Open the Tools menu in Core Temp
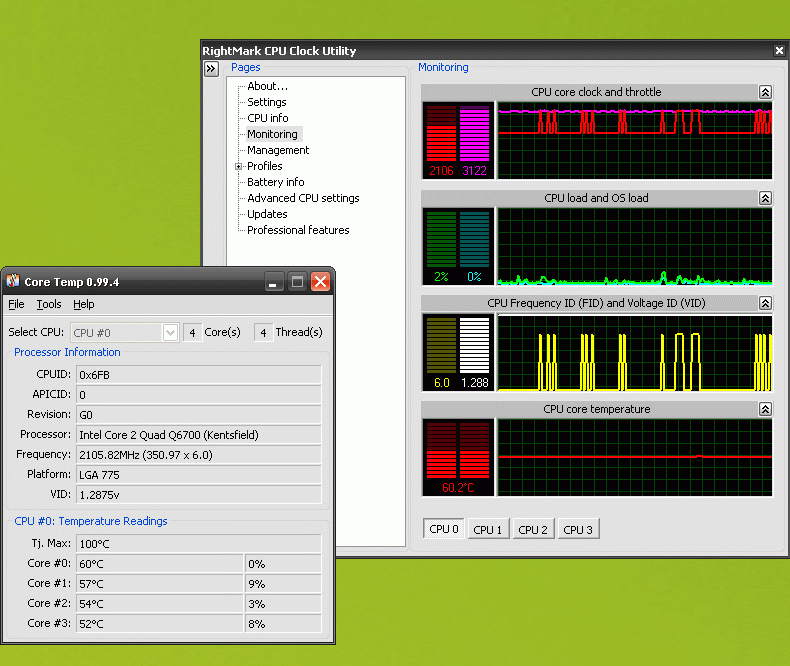 click(49, 304)
